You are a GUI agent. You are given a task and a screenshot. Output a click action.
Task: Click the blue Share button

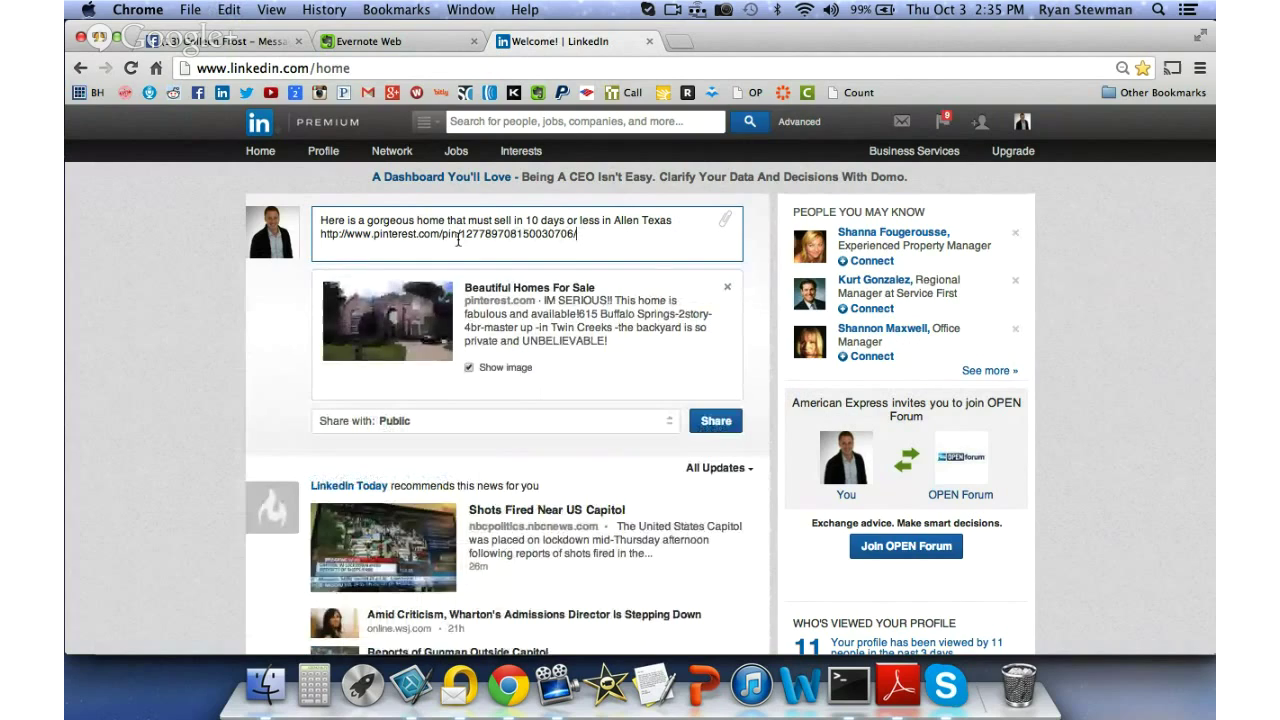pos(716,421)
